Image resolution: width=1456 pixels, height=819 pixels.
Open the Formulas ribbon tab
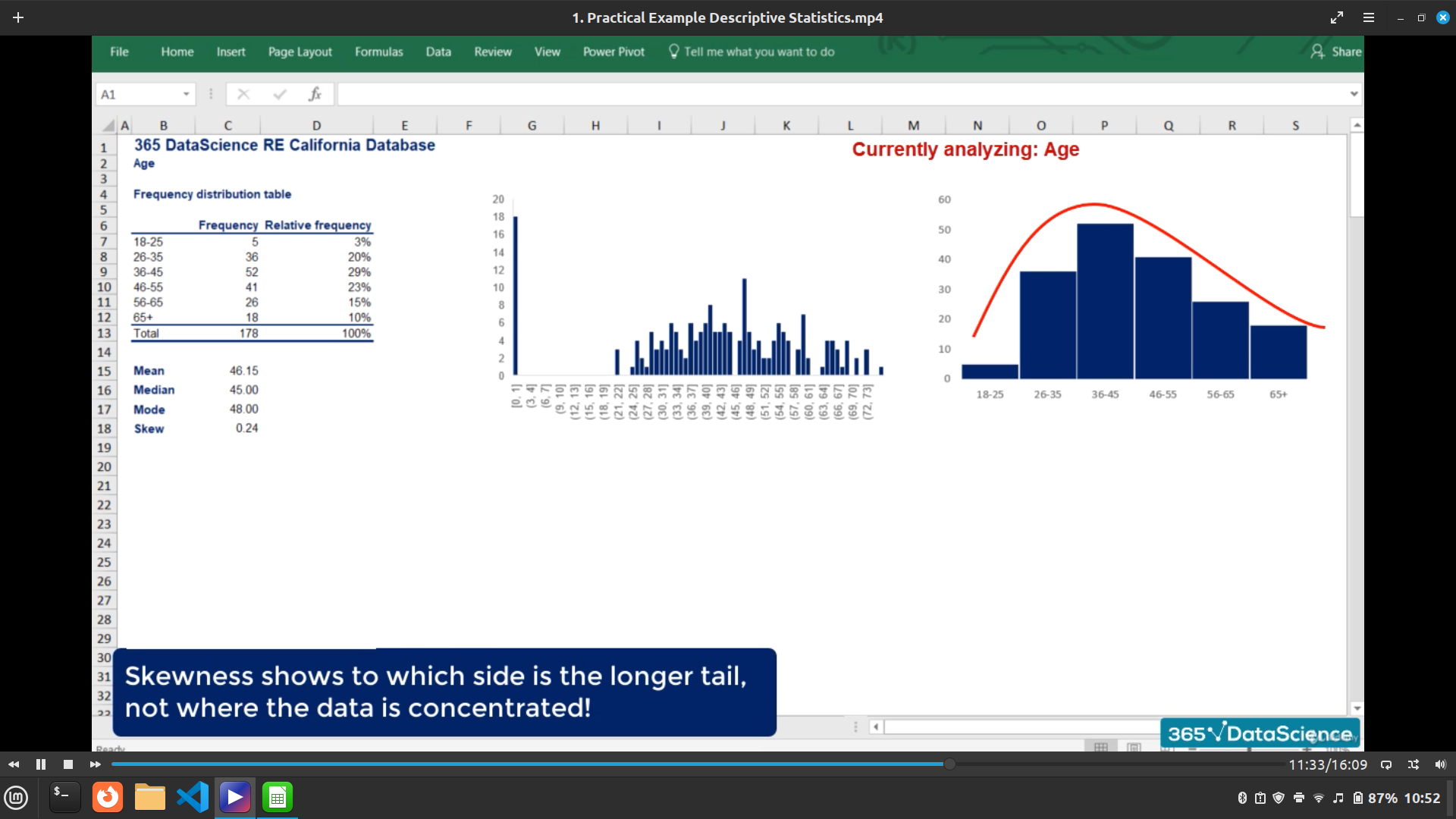[x=378, y=52]
